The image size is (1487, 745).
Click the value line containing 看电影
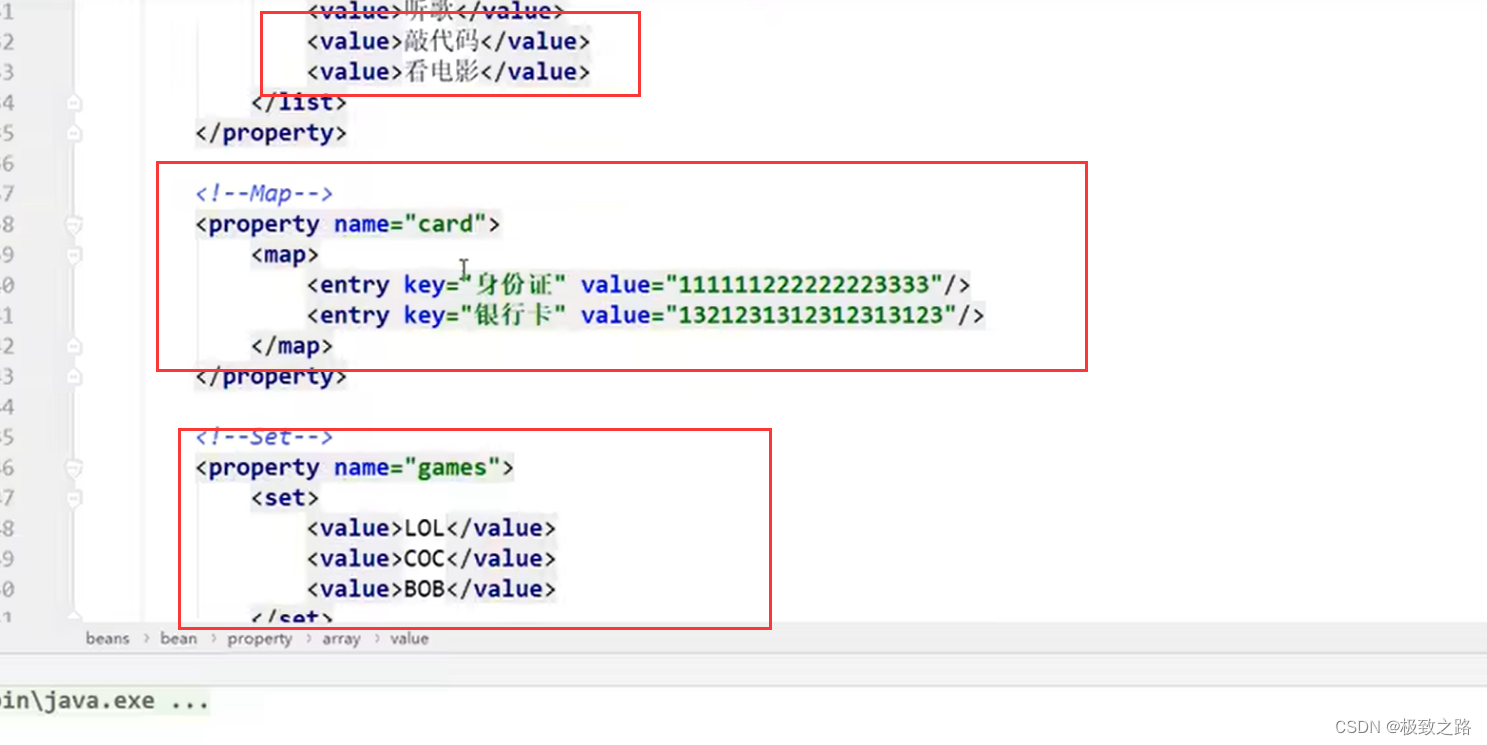coord(449,72)
